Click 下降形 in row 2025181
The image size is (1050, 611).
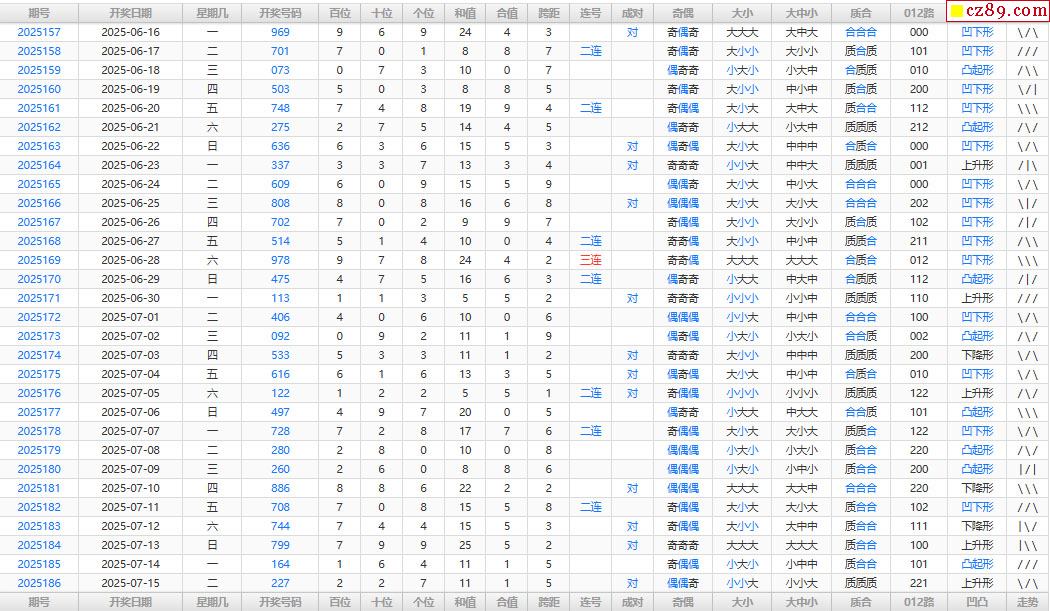(977, 488)
